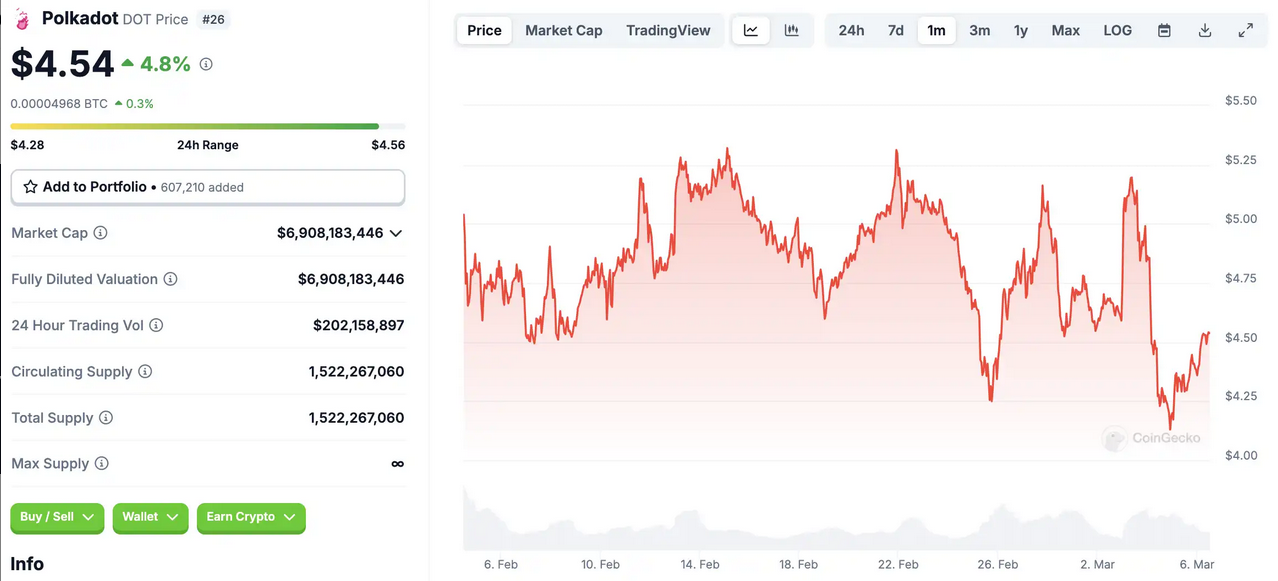Switch to the TradingView tab
Viewport: 1278px width, 581px height.
tap(668, 31)
